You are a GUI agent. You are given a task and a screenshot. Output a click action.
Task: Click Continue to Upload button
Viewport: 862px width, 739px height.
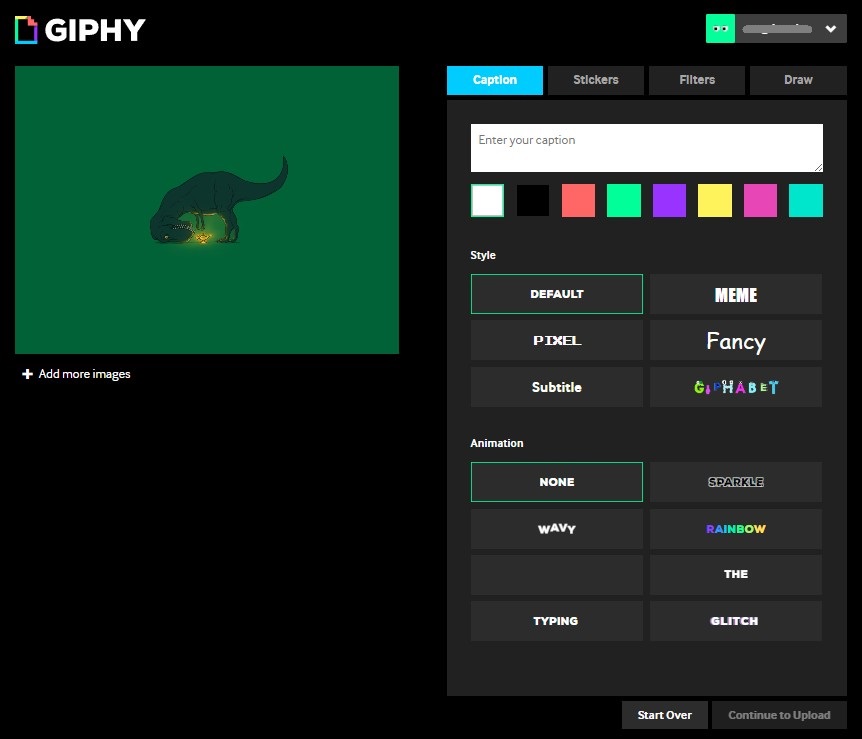click(x=779, y=715)
